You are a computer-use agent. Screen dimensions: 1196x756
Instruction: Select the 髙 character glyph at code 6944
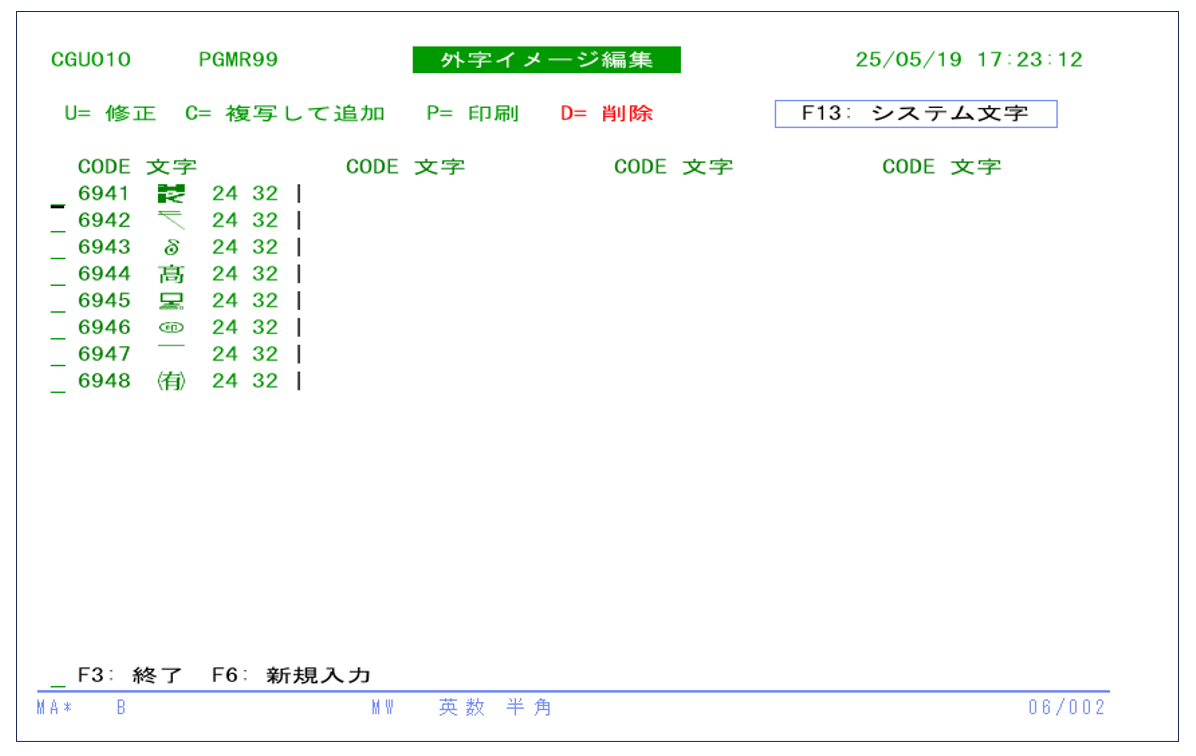(x=171, y=274)
